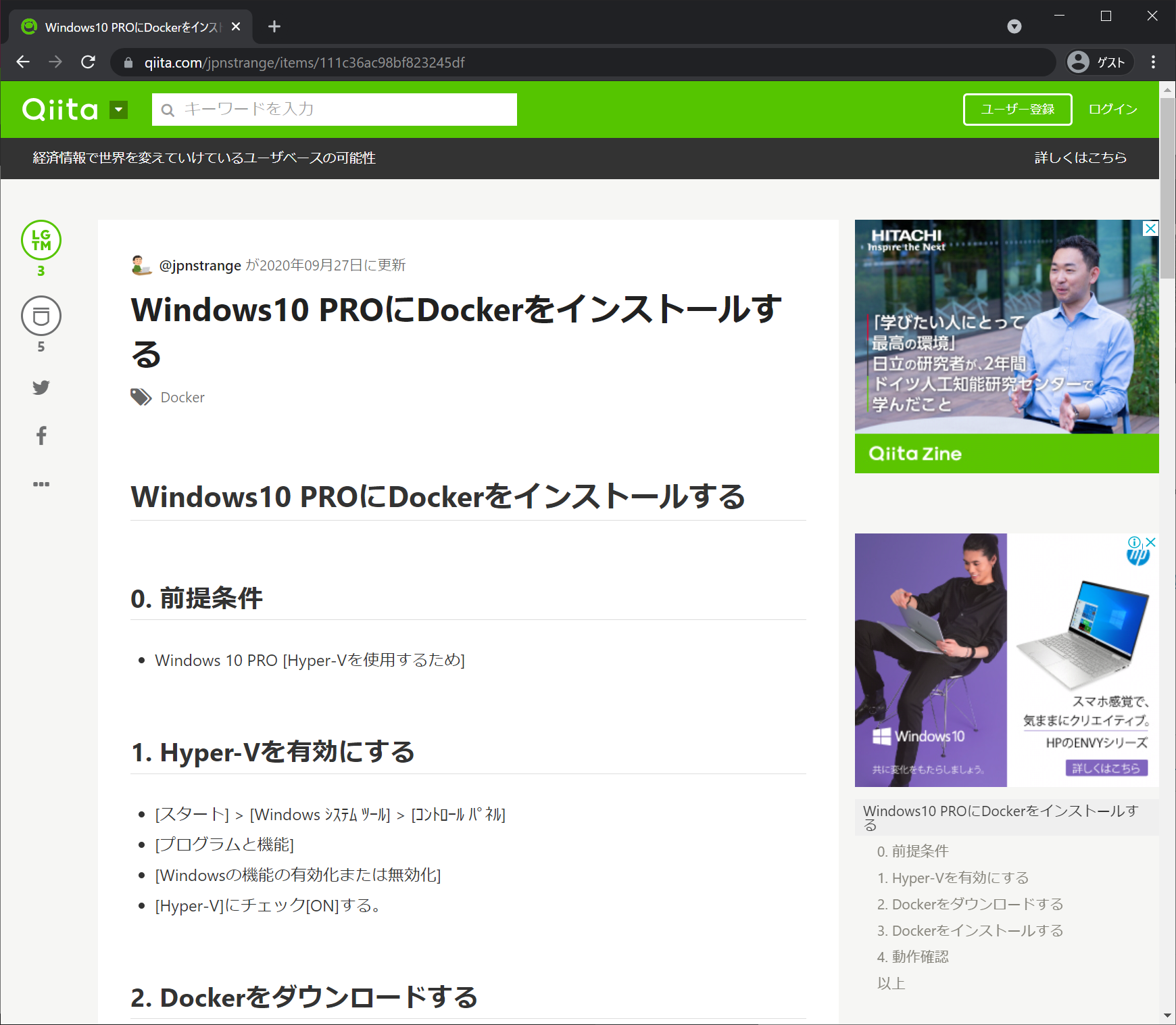
Task: Click the stock count 5
Action: pyautogui.click(x=41, y=347)
